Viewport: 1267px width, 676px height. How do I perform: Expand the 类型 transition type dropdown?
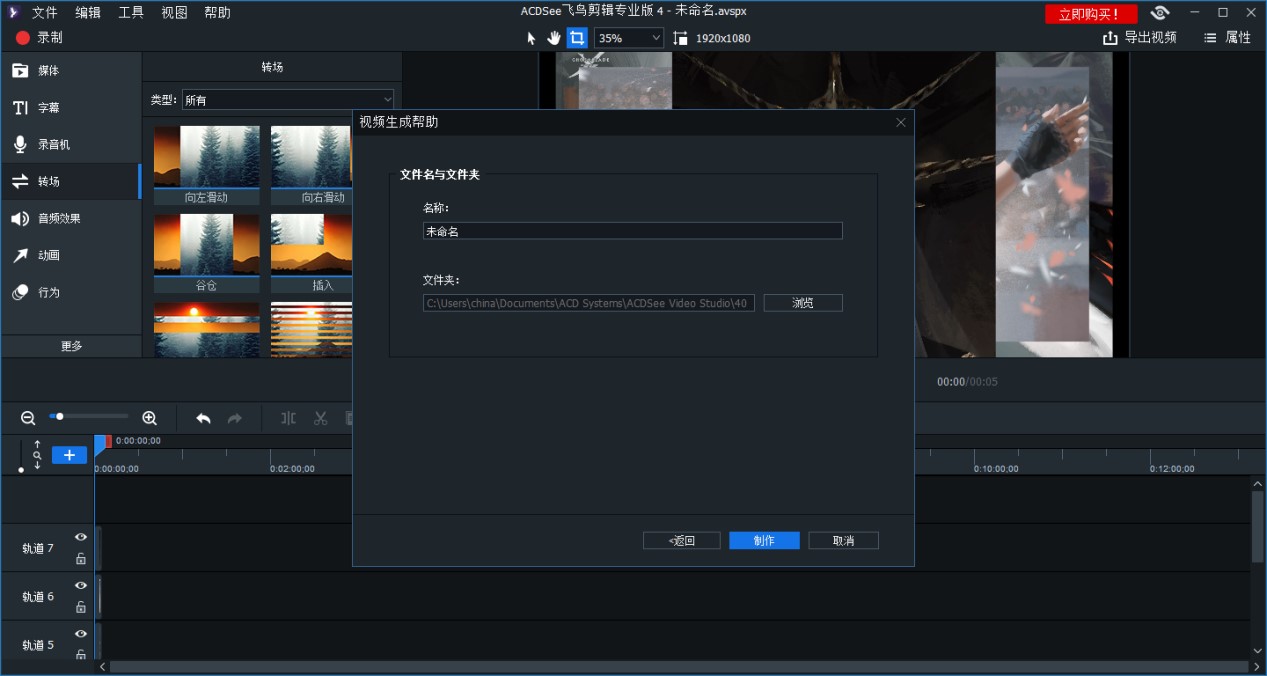click(x=288, y=100)
